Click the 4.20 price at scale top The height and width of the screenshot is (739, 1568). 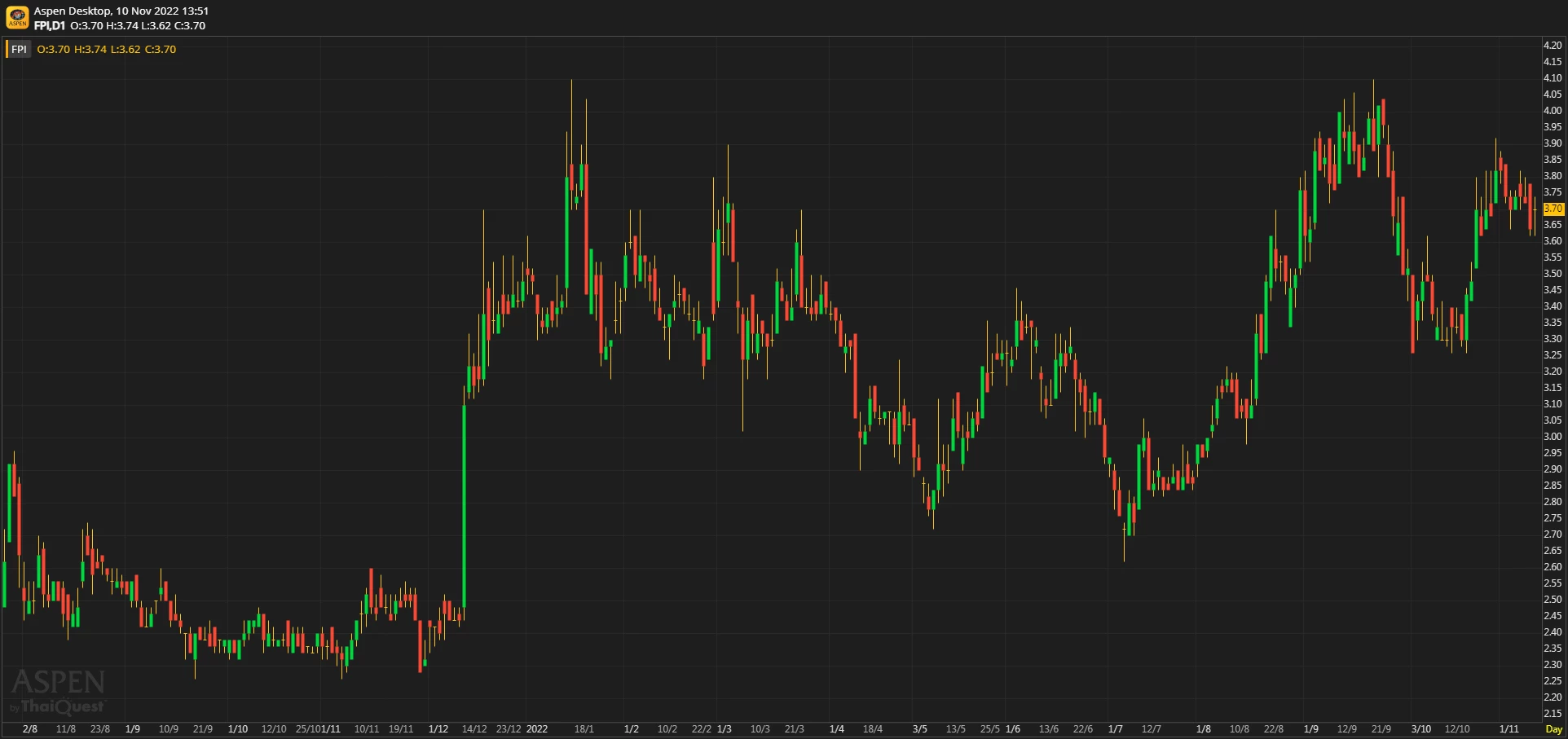pyautogui.click(x=1553, y=46)
